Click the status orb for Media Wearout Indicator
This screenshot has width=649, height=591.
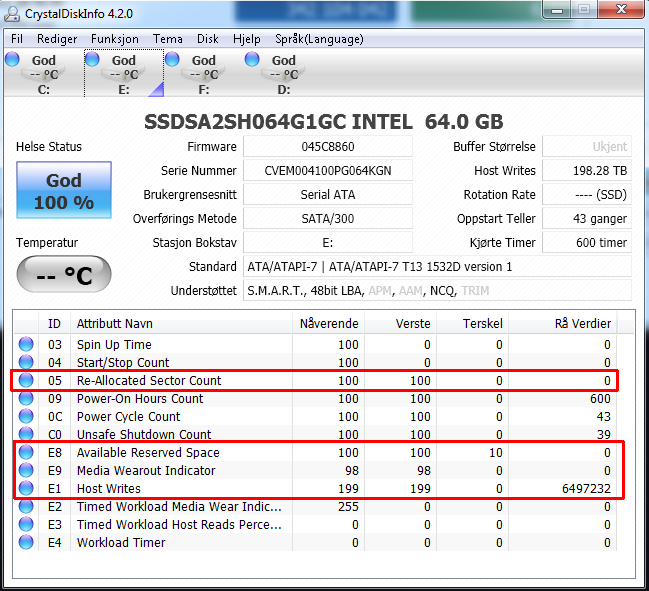tap(26, 470)
